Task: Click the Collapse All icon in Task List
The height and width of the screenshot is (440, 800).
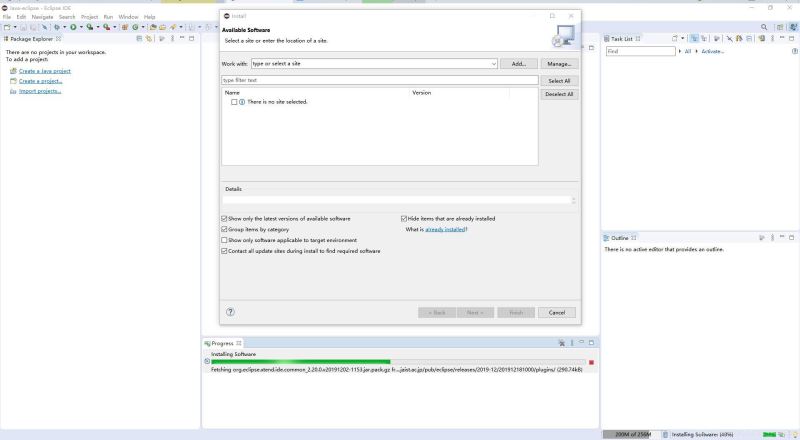Action: (749, 38)
